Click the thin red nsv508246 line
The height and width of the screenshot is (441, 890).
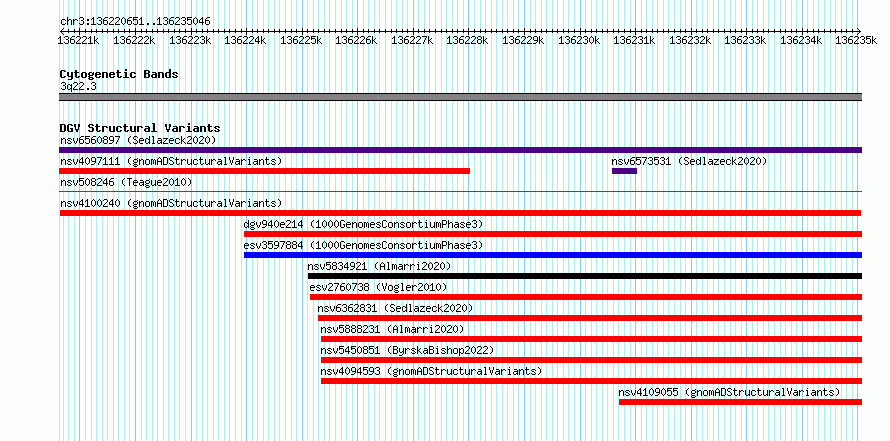[460, 192]
